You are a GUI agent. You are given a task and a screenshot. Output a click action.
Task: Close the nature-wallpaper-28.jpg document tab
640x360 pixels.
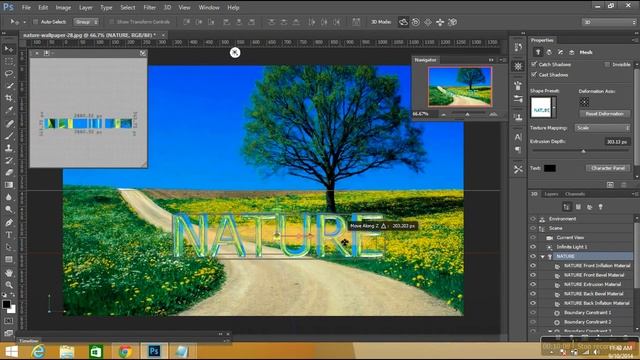pos(163,35)
